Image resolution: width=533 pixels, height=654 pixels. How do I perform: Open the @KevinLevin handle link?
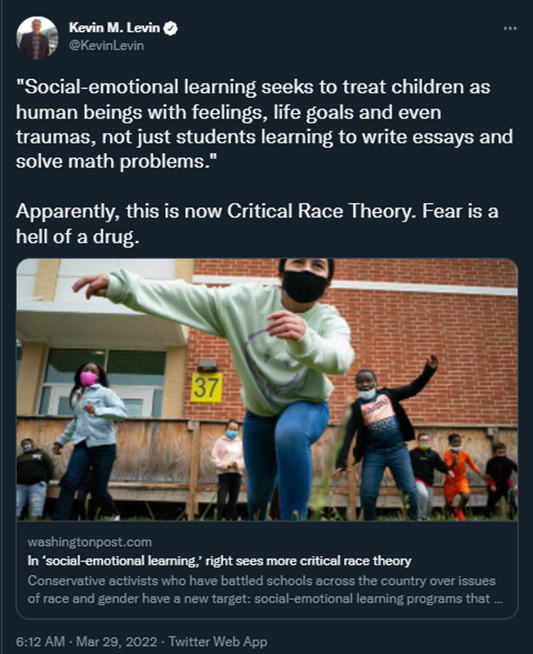pyautogui.click(x=106, y=45)
